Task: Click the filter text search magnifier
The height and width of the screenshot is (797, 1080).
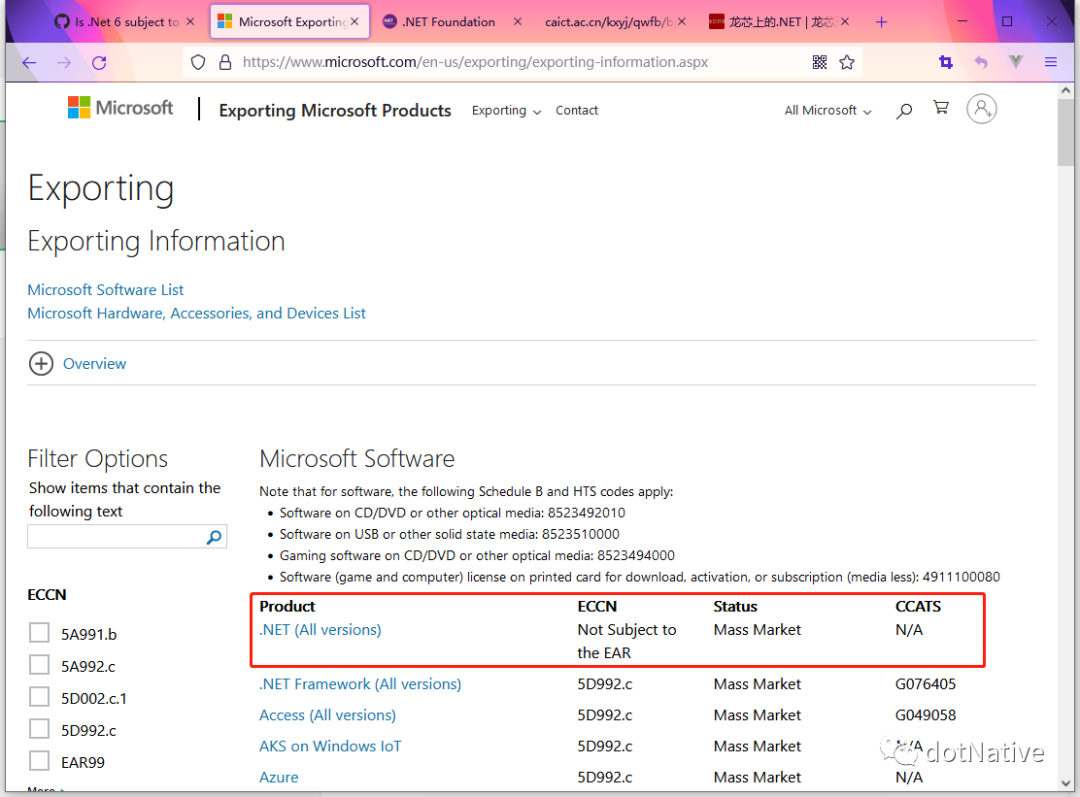Action: [x=214, y=537]
